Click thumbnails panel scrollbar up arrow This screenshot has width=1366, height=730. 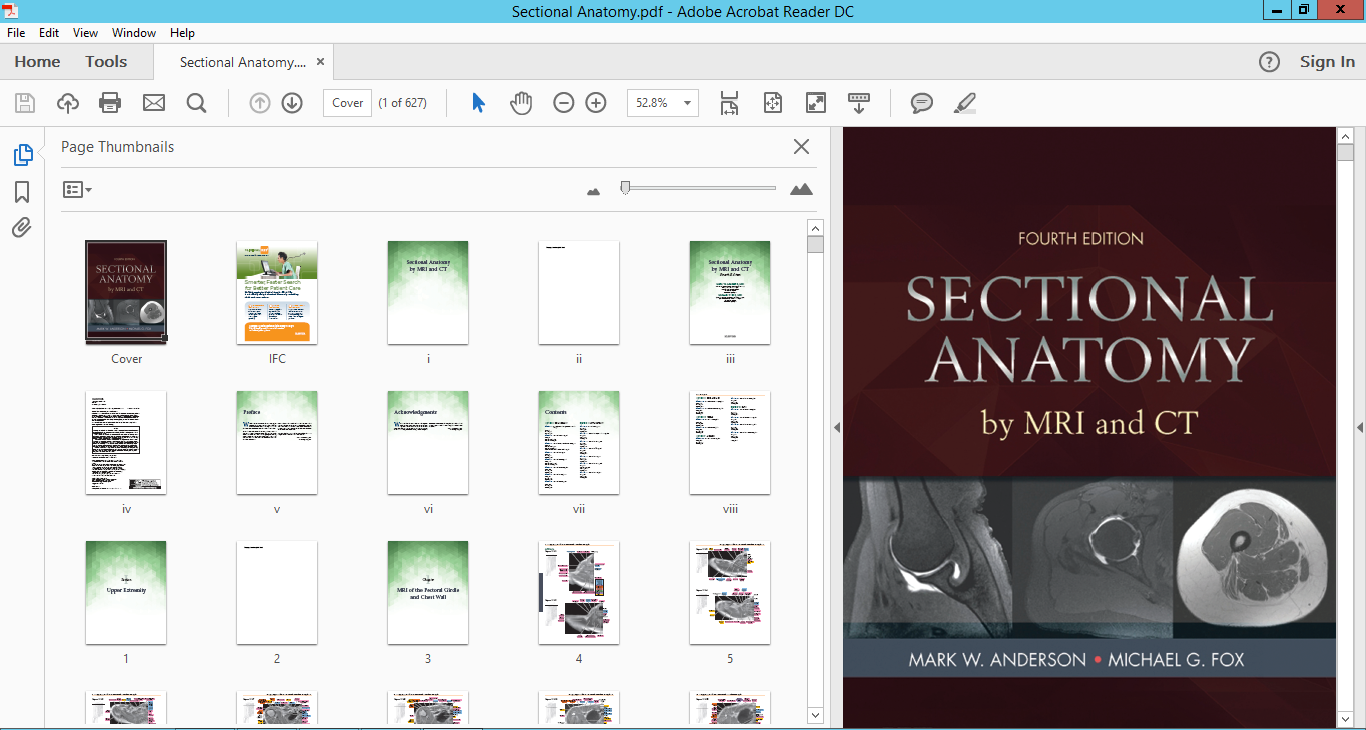[x=815, y=228]
